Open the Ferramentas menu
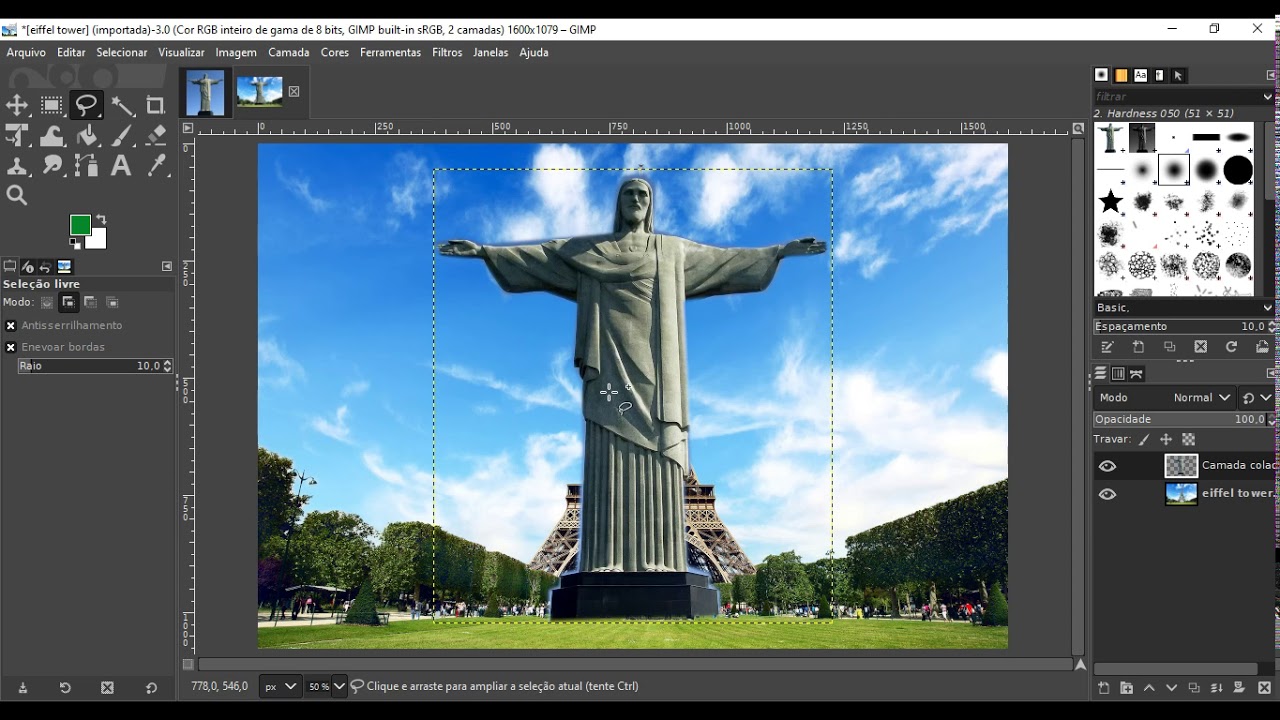The image size is (1280, 720). tap(390, 52)
